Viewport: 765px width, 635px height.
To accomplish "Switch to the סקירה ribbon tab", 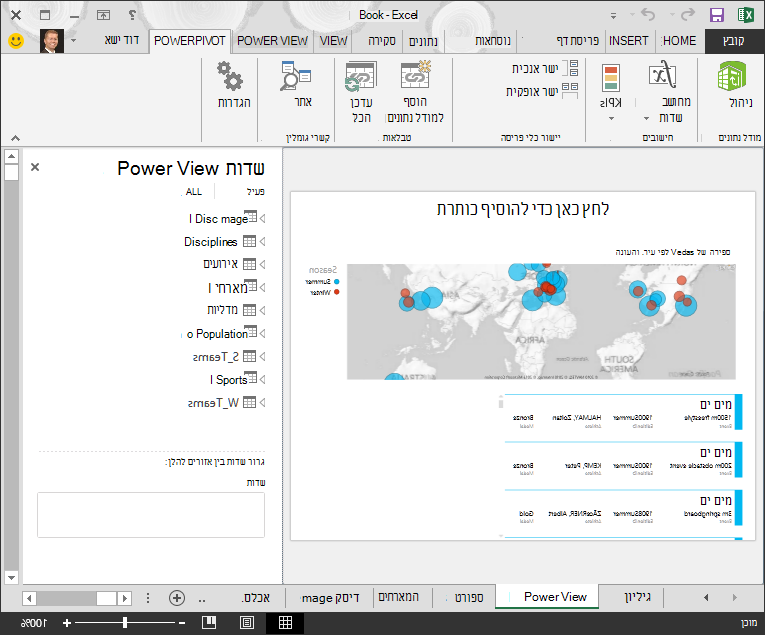I will (x=382, y=41).
